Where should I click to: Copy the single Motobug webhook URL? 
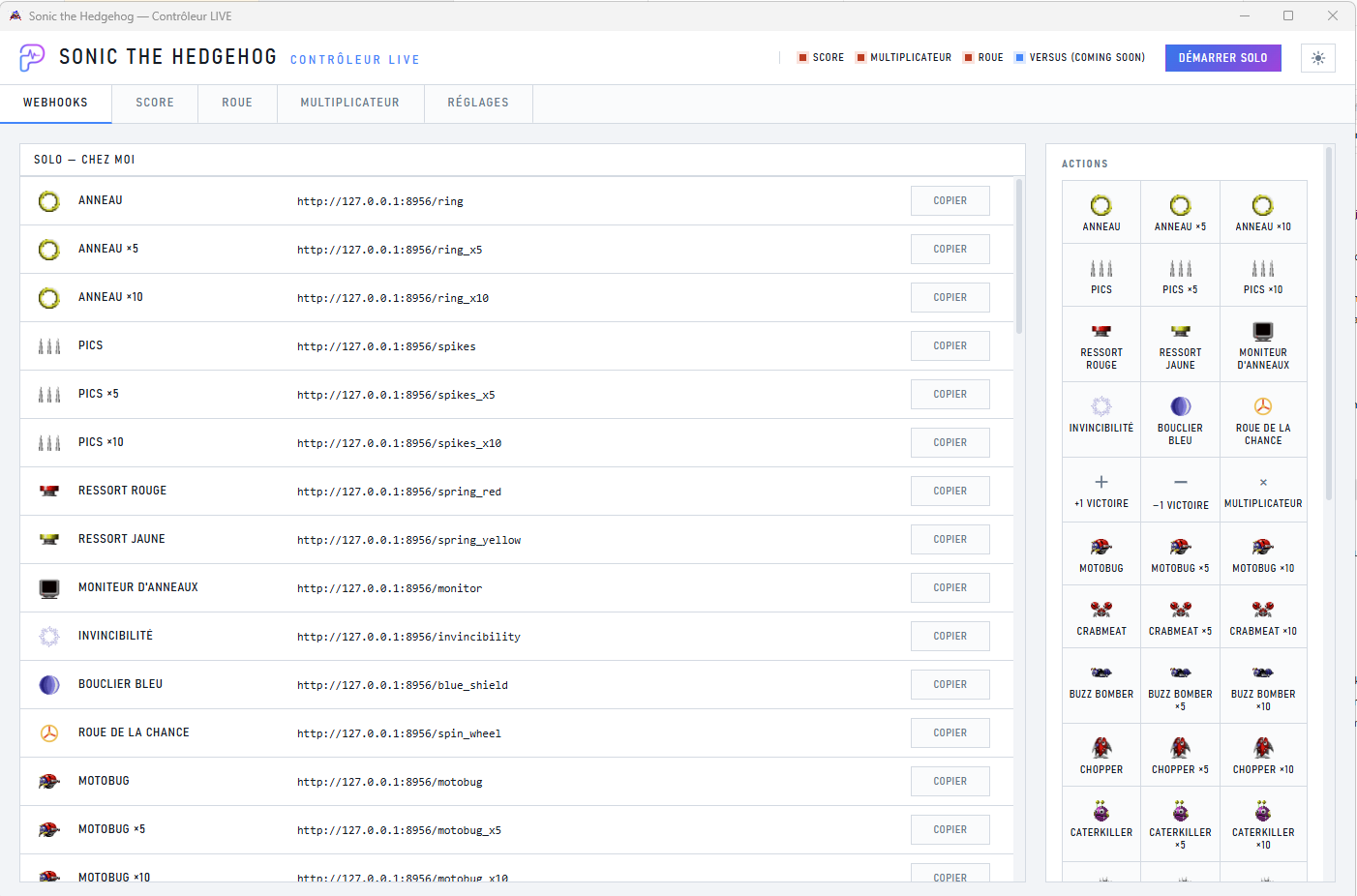[950, 782]
